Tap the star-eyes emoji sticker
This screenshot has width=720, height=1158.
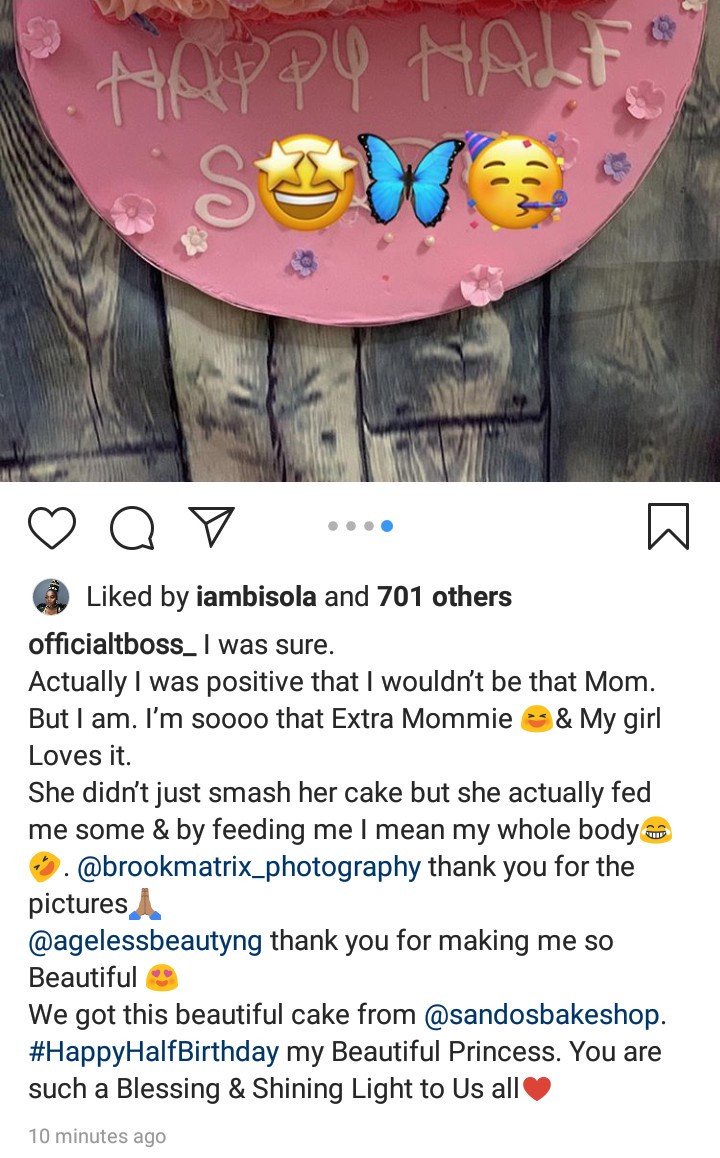(305, 182)
